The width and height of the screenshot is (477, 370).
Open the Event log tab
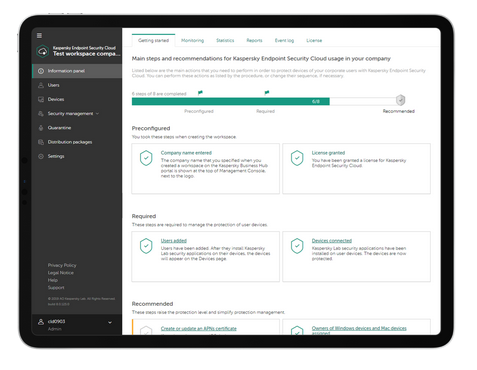click(284, 40)
